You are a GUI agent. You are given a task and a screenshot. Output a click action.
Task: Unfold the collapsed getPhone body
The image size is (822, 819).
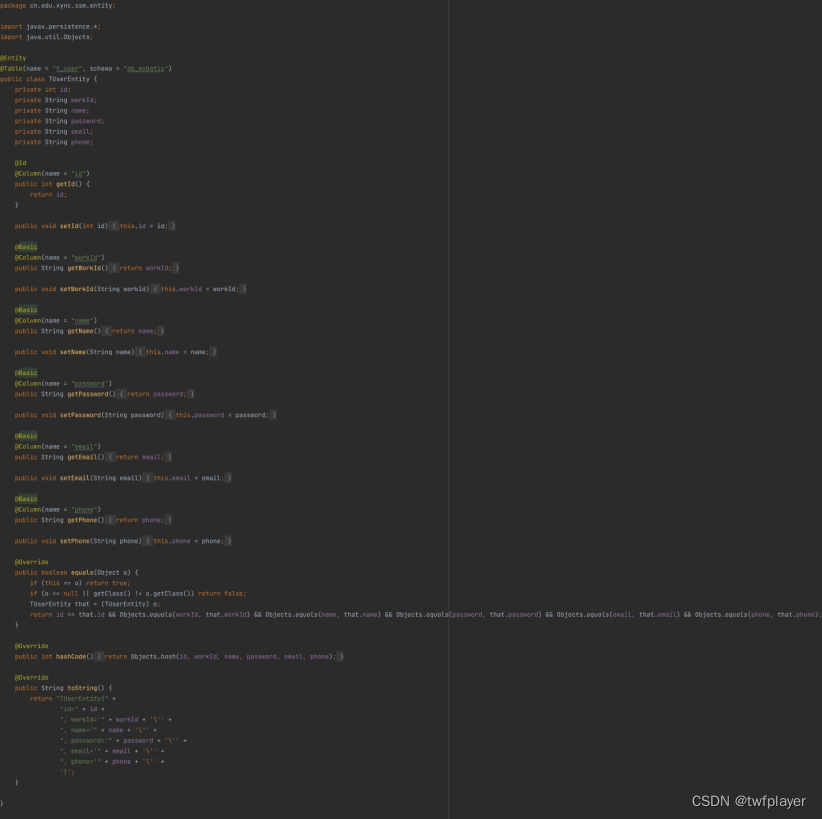[x=139, y=520]
